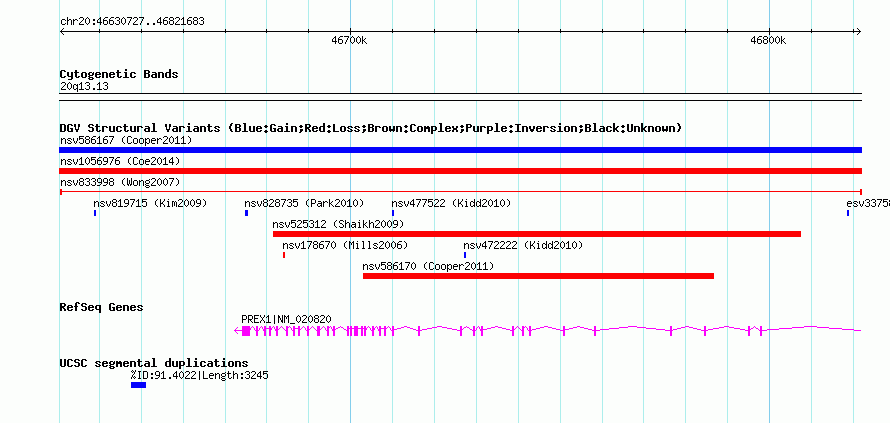Image resolution: width=890 pixels, height=423 pixels.
Task: Click the UCSC segmental duplications track title
Action: point(154,363)
